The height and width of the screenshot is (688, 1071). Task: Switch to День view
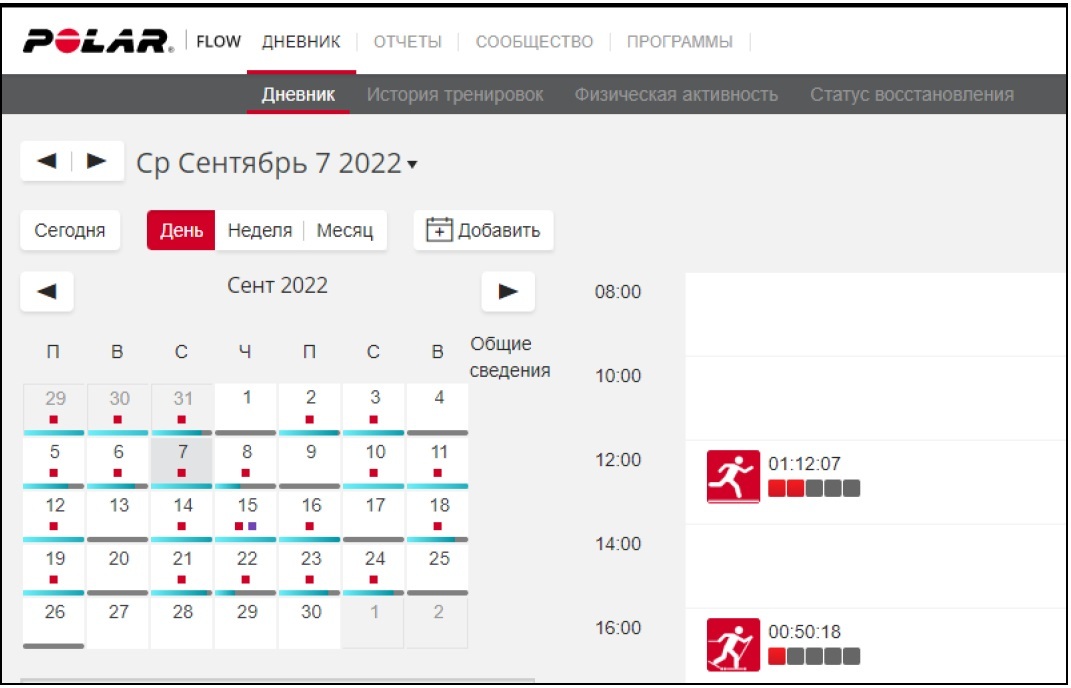[x=181, y=230]
